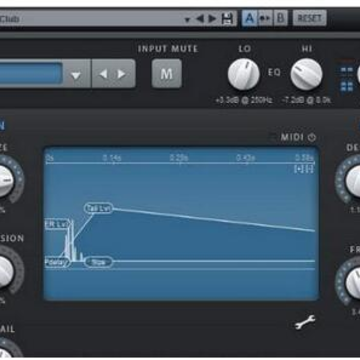Select previous model with left arrow button
This screenshot has width=360, height=360.
click(x=103, y=74)
